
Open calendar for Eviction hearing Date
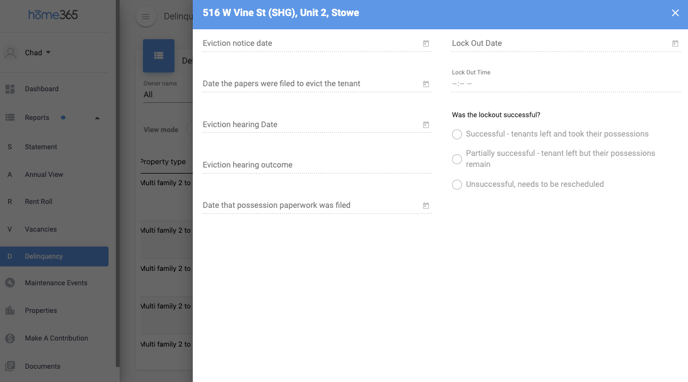426,125
